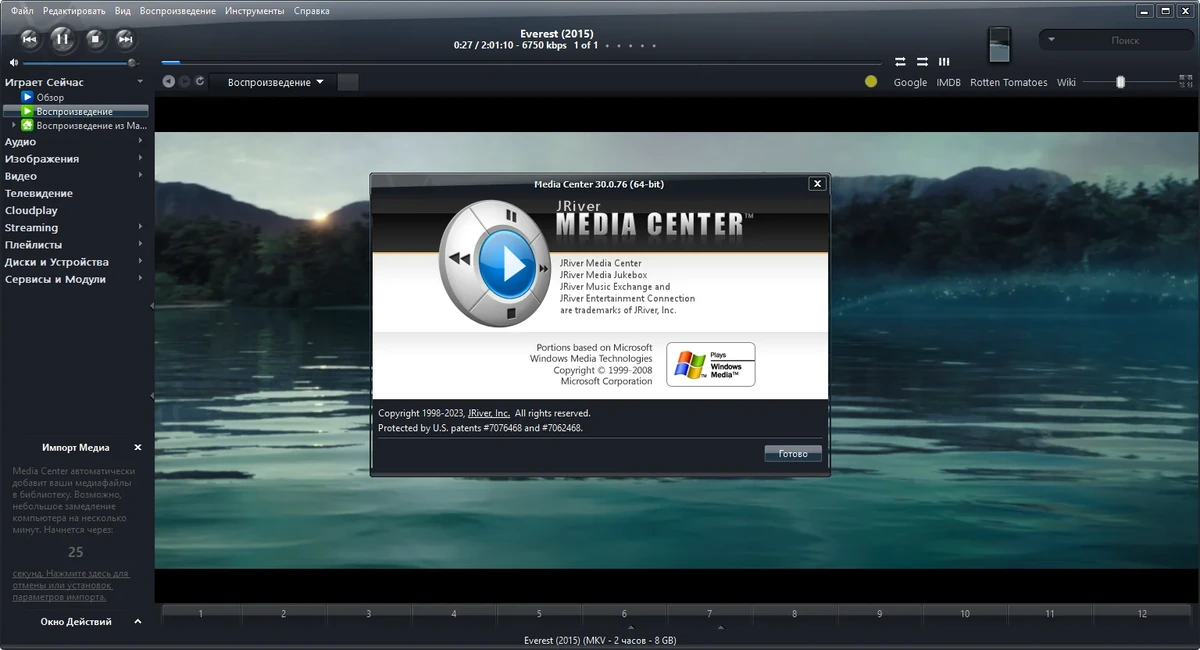Image resolution: width=1200 pixels, height=650 pixels.
Task: Click the Everest (2015) title in the top display
Action: (557, 34)
